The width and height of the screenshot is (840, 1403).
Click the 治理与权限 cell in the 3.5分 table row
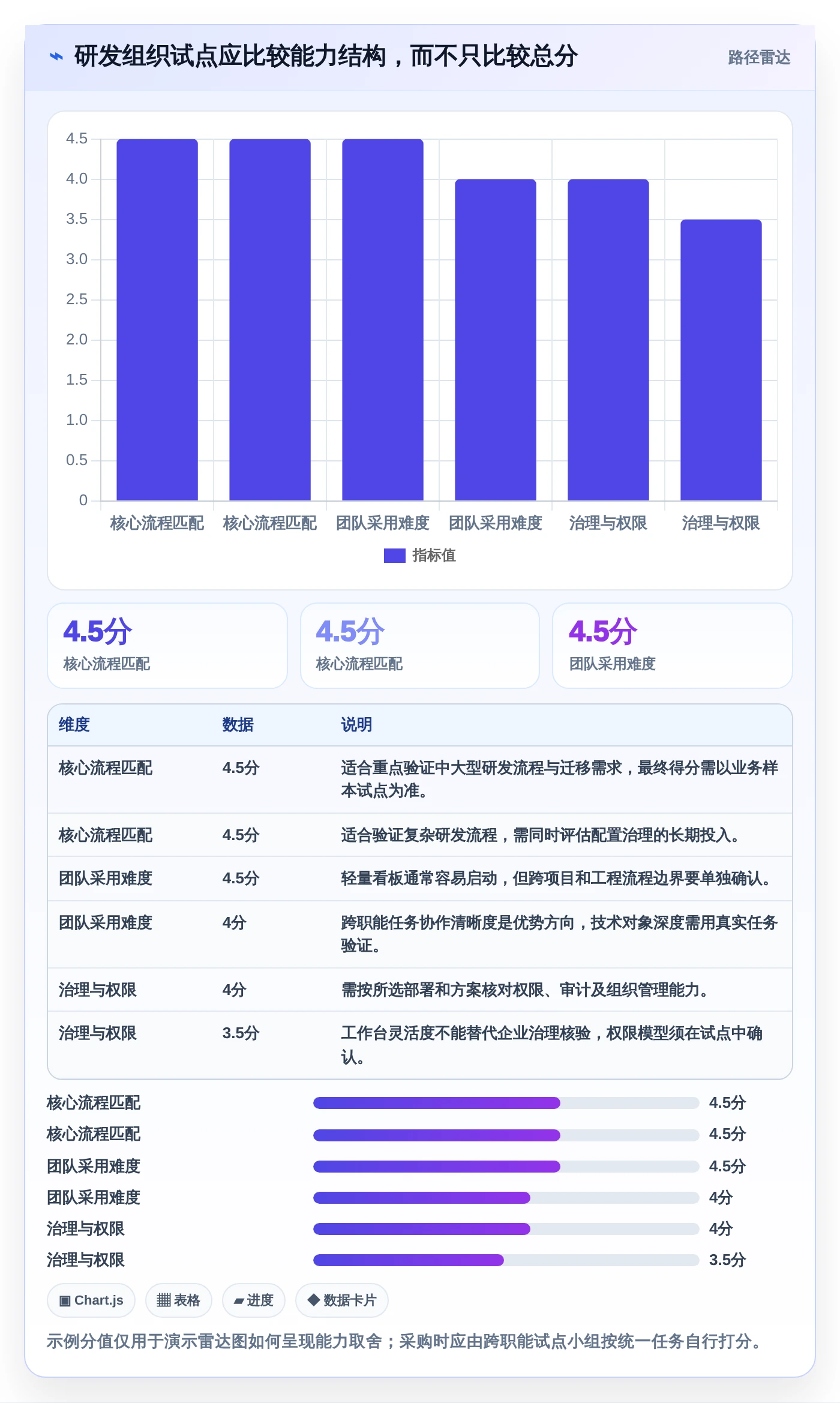click(x=97, y=1033)
